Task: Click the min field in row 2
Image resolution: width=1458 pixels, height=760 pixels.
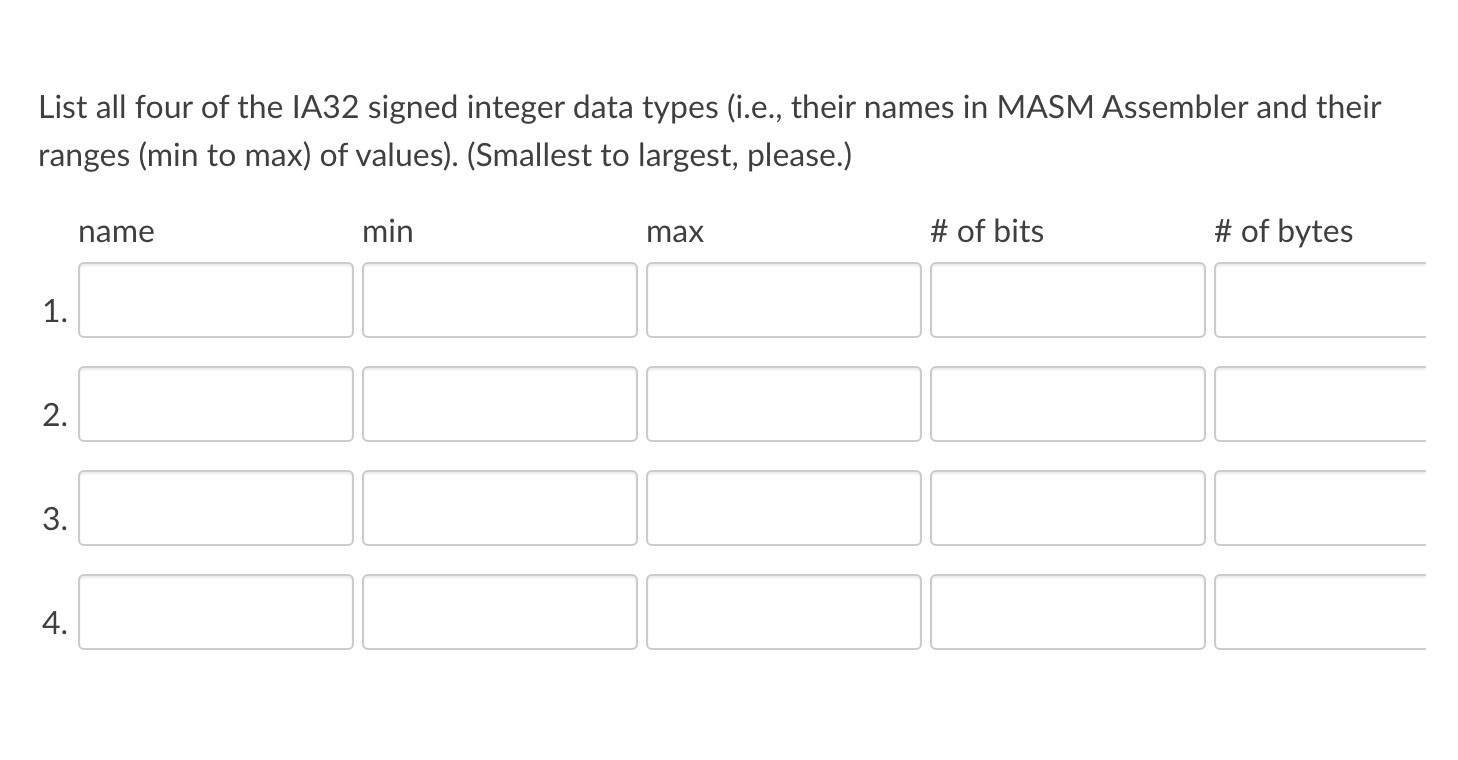Action: coord(500,404)
